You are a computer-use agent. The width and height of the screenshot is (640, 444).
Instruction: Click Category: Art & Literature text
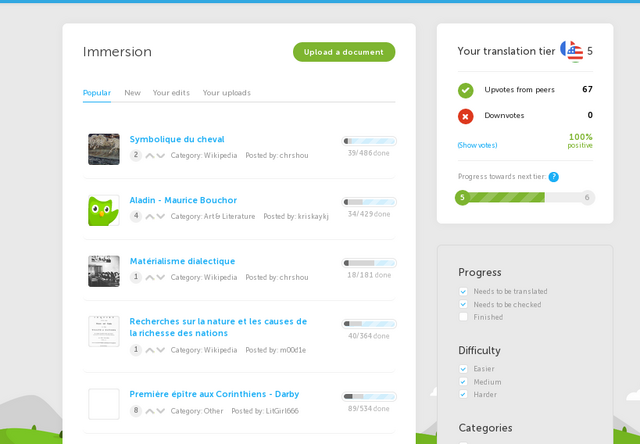pos(213,216)
